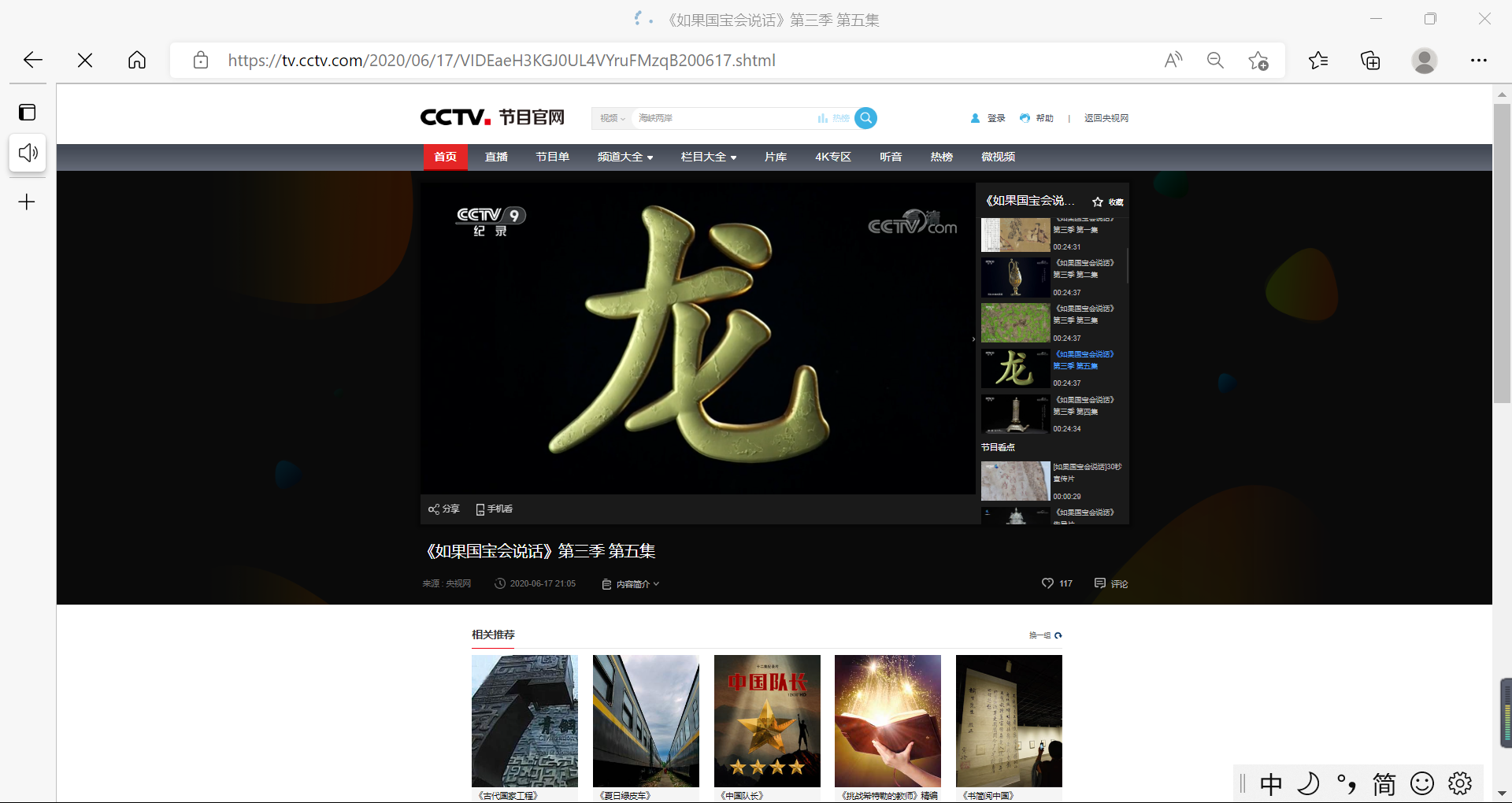Viewport: 1512px width, 803px height.
Task: Click the 登录 login link
Action: (x=995, y=118)
